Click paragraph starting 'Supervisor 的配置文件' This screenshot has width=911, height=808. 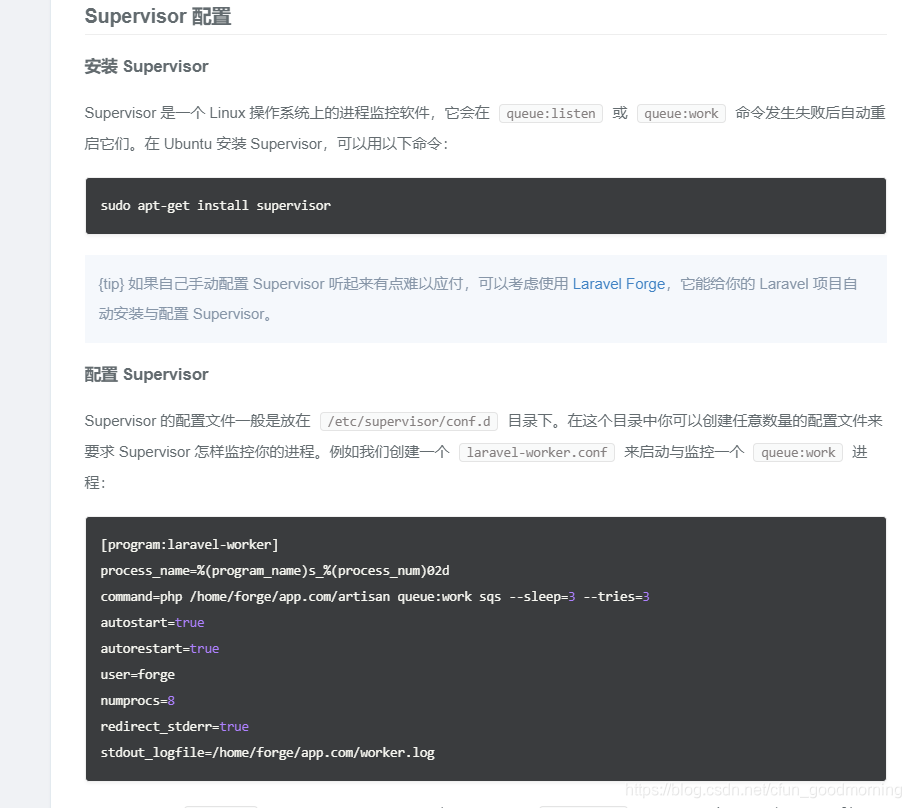click(x=483, y=451)
